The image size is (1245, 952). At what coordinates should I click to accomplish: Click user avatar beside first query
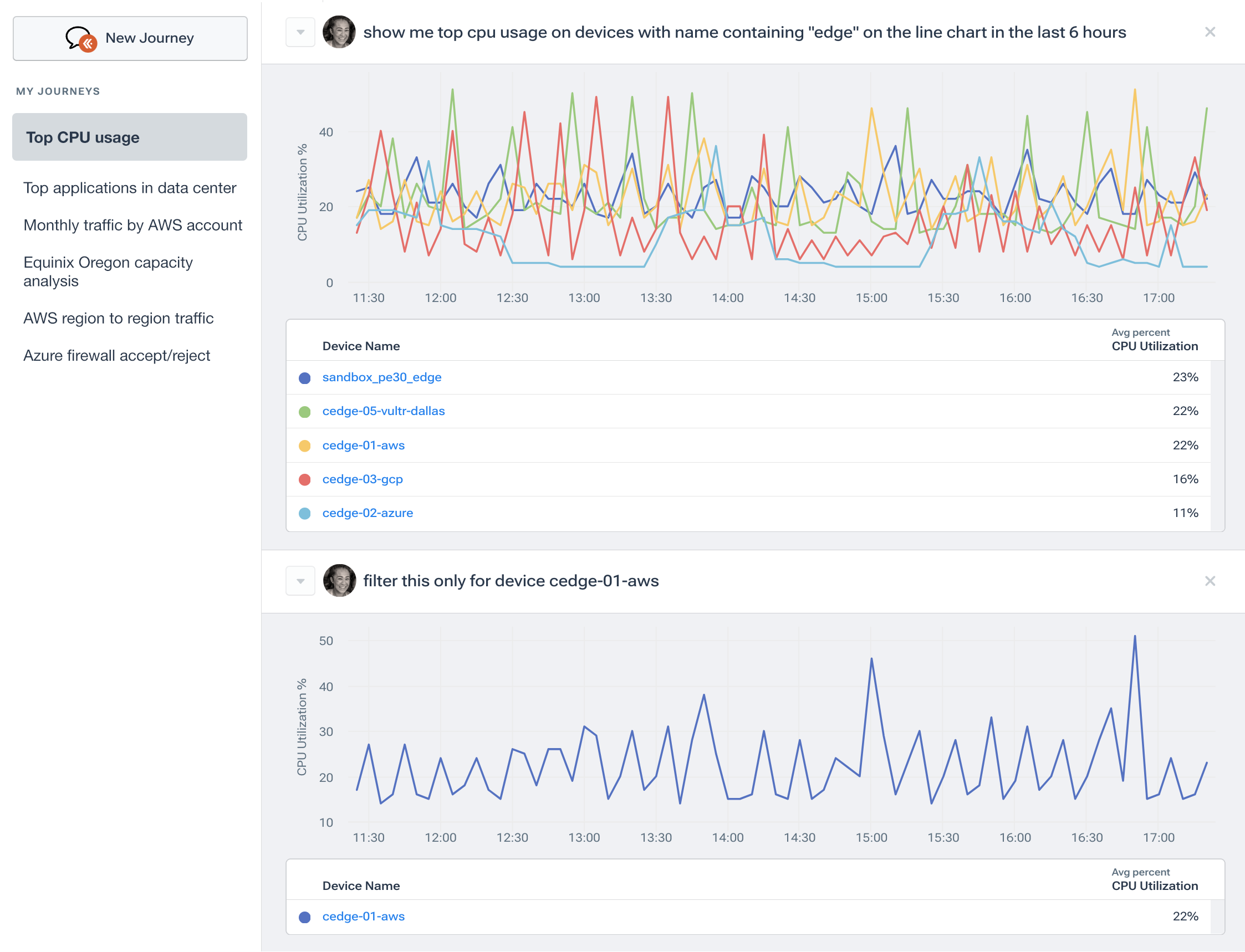(339, 32)
